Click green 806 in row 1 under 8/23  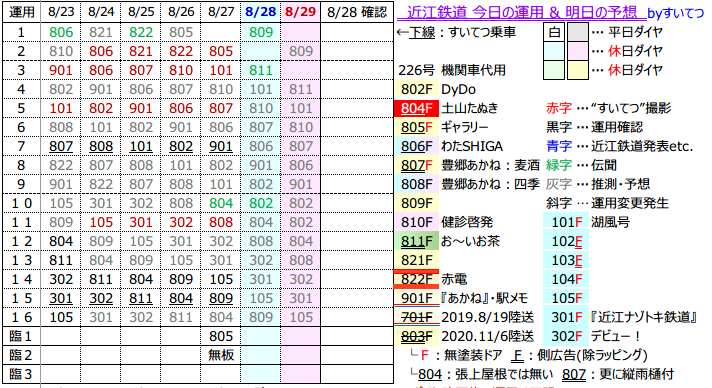coord(61,32)
